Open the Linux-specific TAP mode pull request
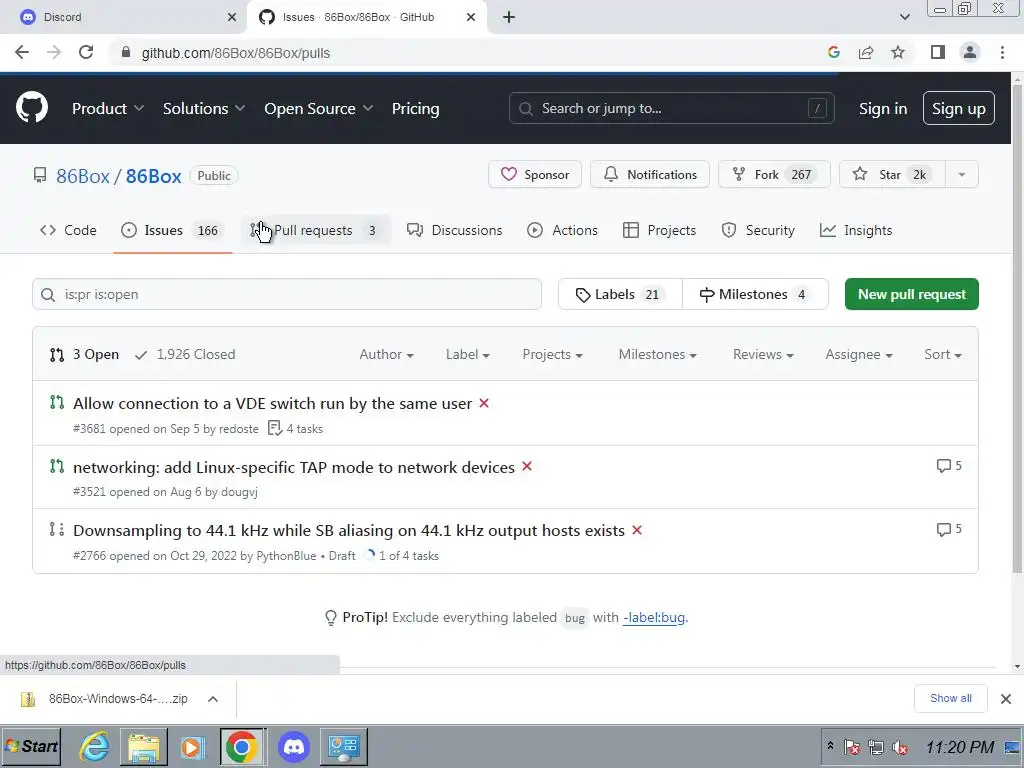This screenshot has width=1024, height=768. coord(294,467)
